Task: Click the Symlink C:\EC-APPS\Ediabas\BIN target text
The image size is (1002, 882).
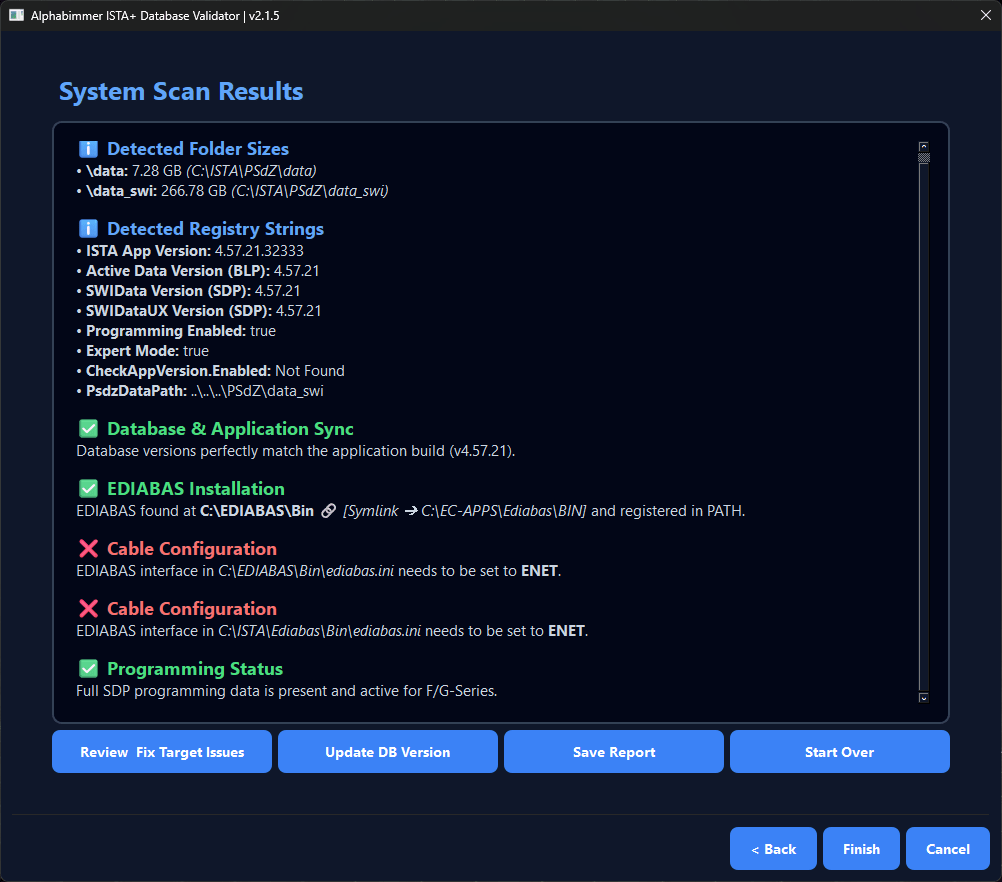Action: tap(465, 511)
